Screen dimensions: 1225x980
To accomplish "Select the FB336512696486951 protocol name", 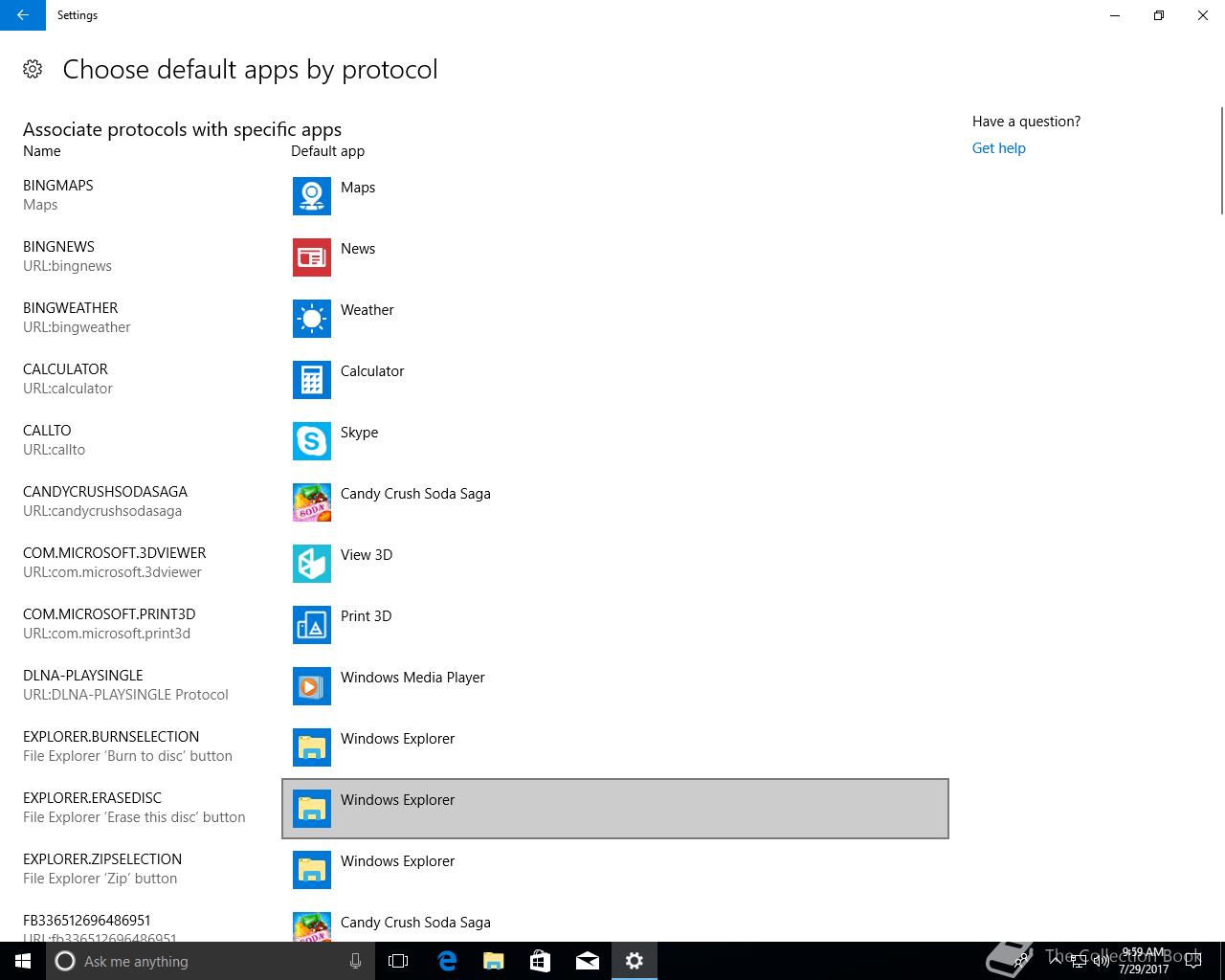I will (87, 921).
